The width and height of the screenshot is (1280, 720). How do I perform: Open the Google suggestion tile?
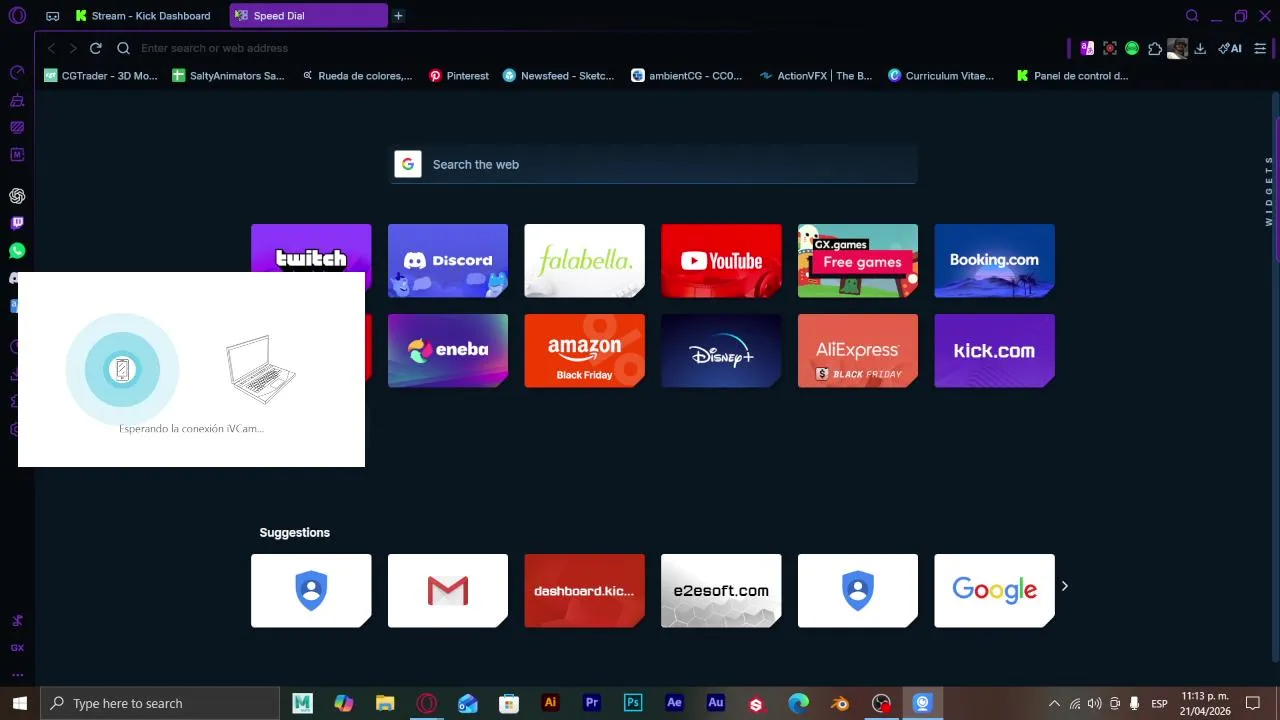[x=994, y=590]
